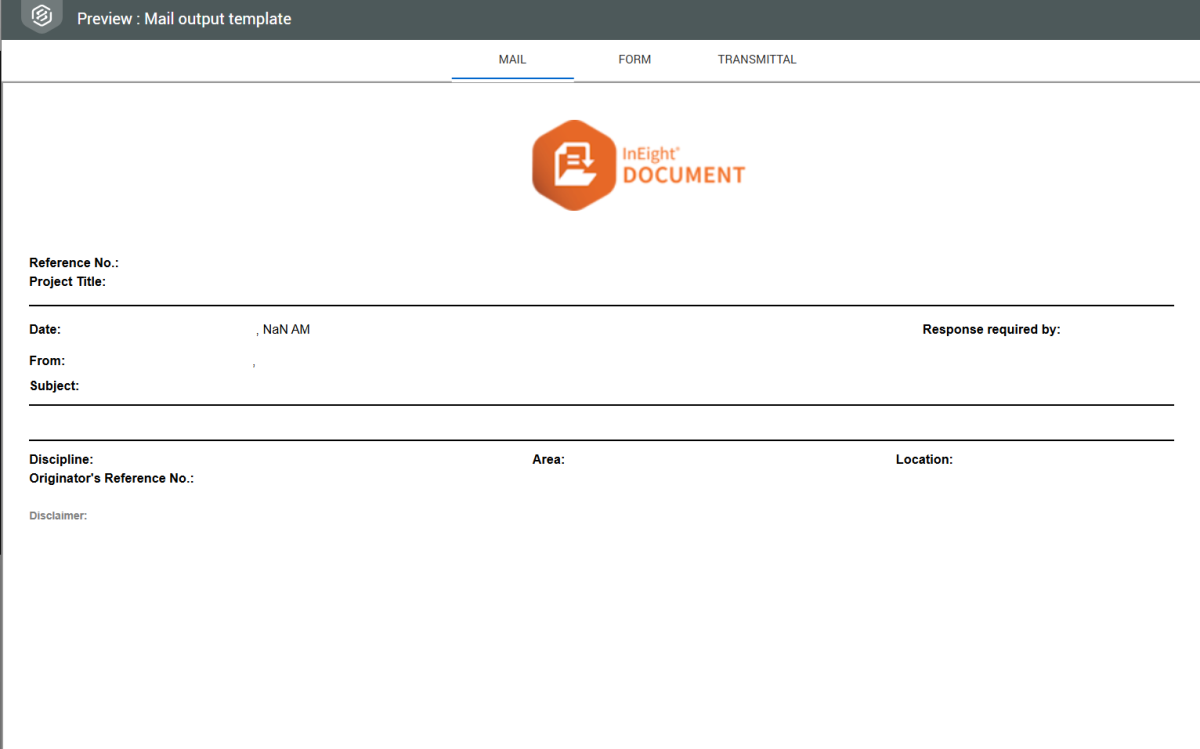Click the Response required by label

991,330
